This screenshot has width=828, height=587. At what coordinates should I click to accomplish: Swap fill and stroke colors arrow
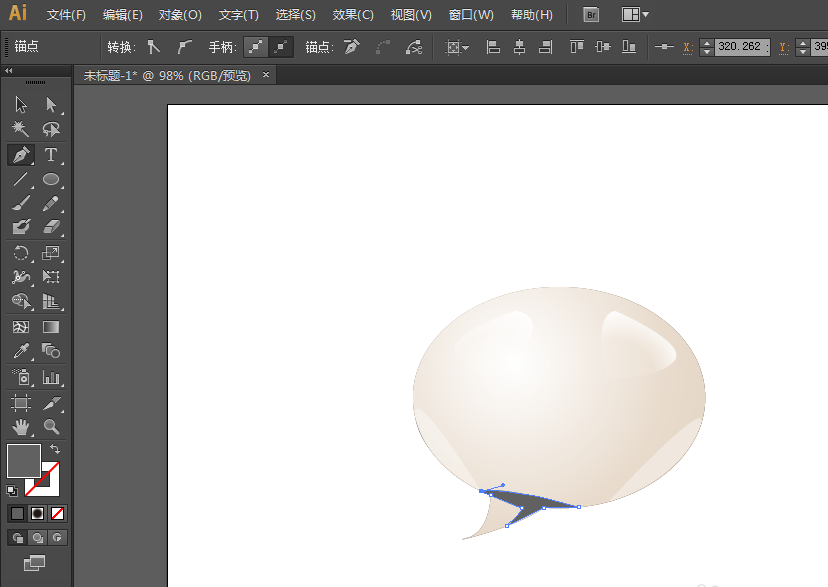54,449
